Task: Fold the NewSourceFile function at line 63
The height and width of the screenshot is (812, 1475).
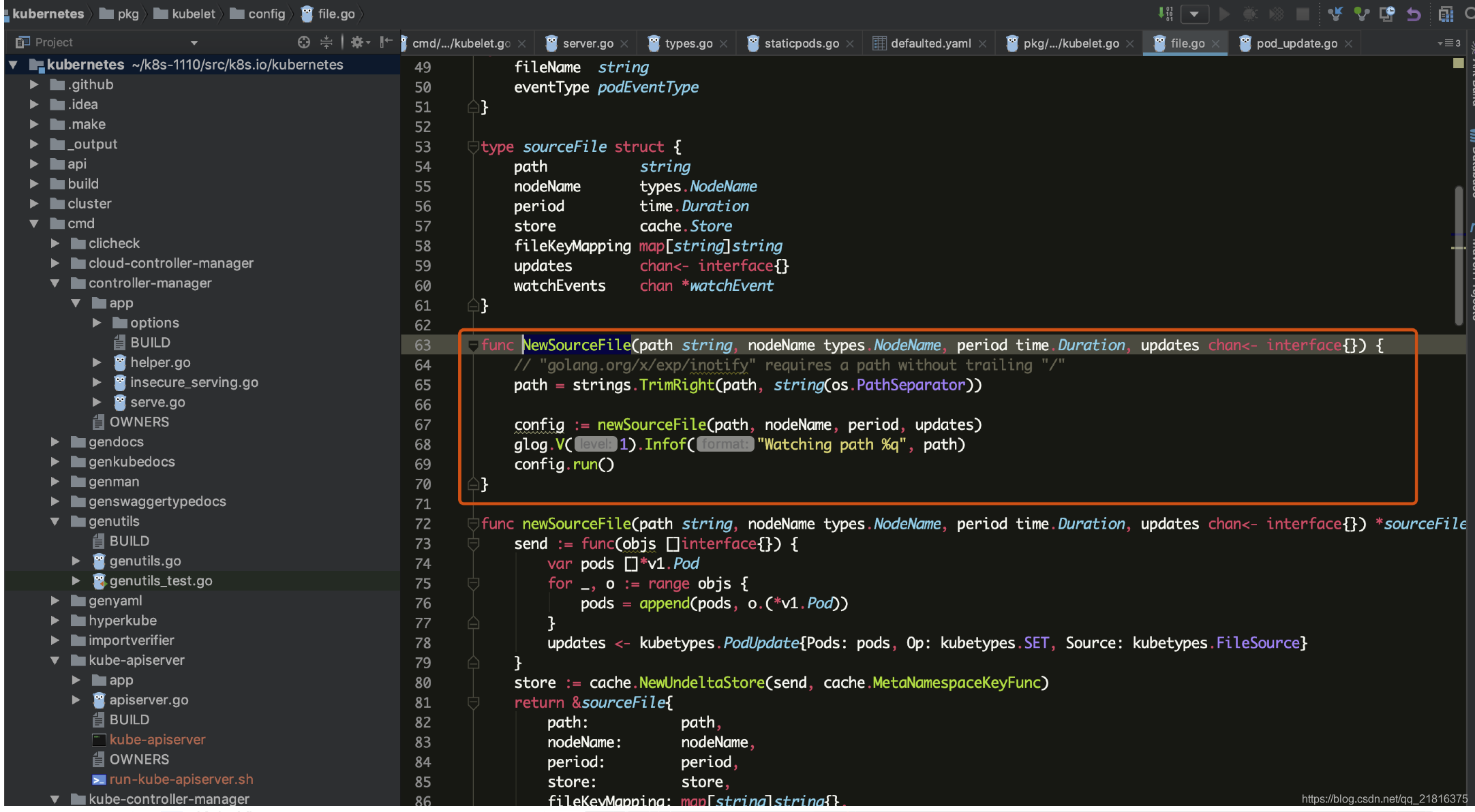Action: [473, 345]
